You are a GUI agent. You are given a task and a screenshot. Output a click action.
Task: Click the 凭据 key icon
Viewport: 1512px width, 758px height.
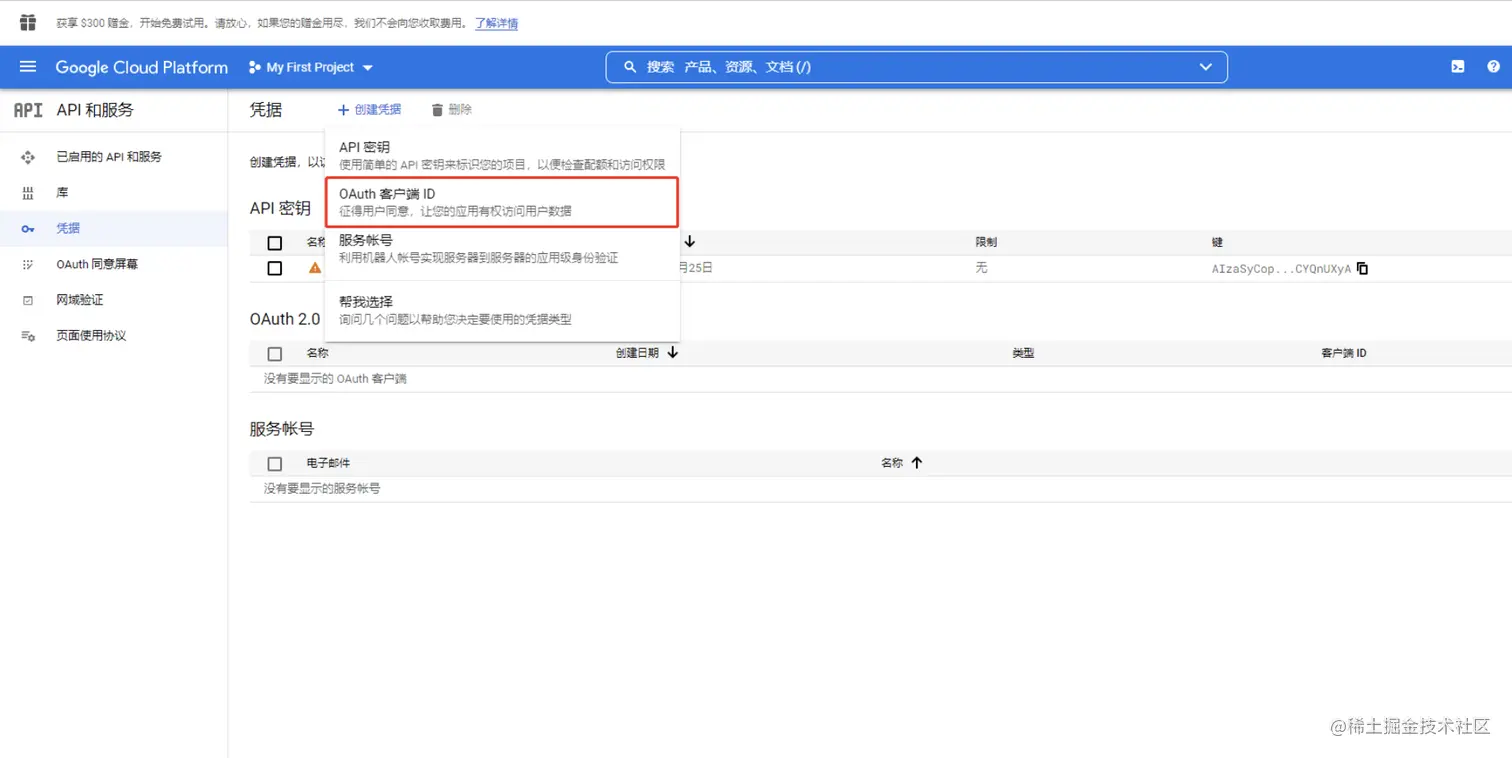(x=28, y=228)
